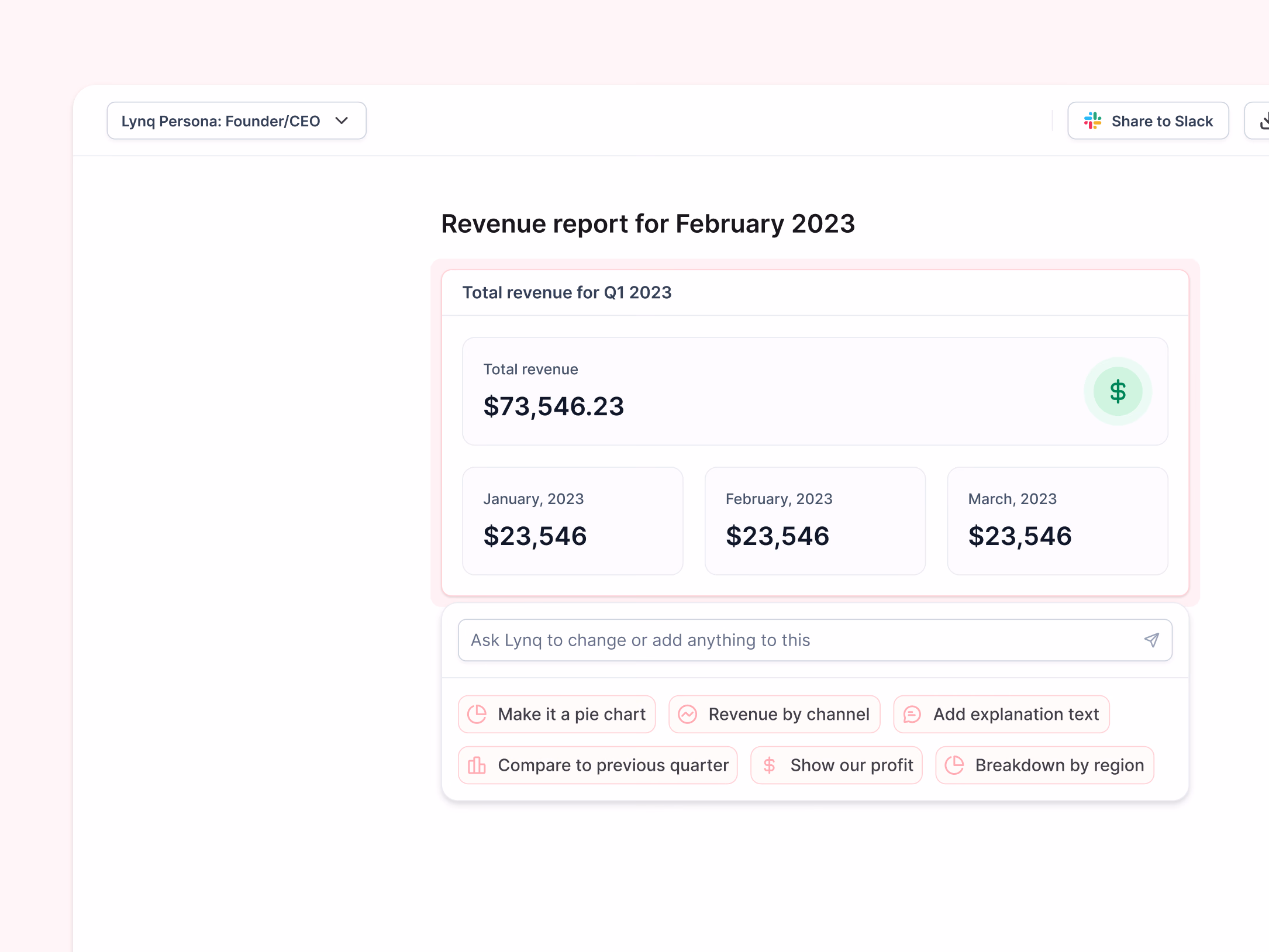The width and height of the screenshot is (1269, 952).
Task: Choose the Make it a pie chart suggestion
Action: [557, 714]
